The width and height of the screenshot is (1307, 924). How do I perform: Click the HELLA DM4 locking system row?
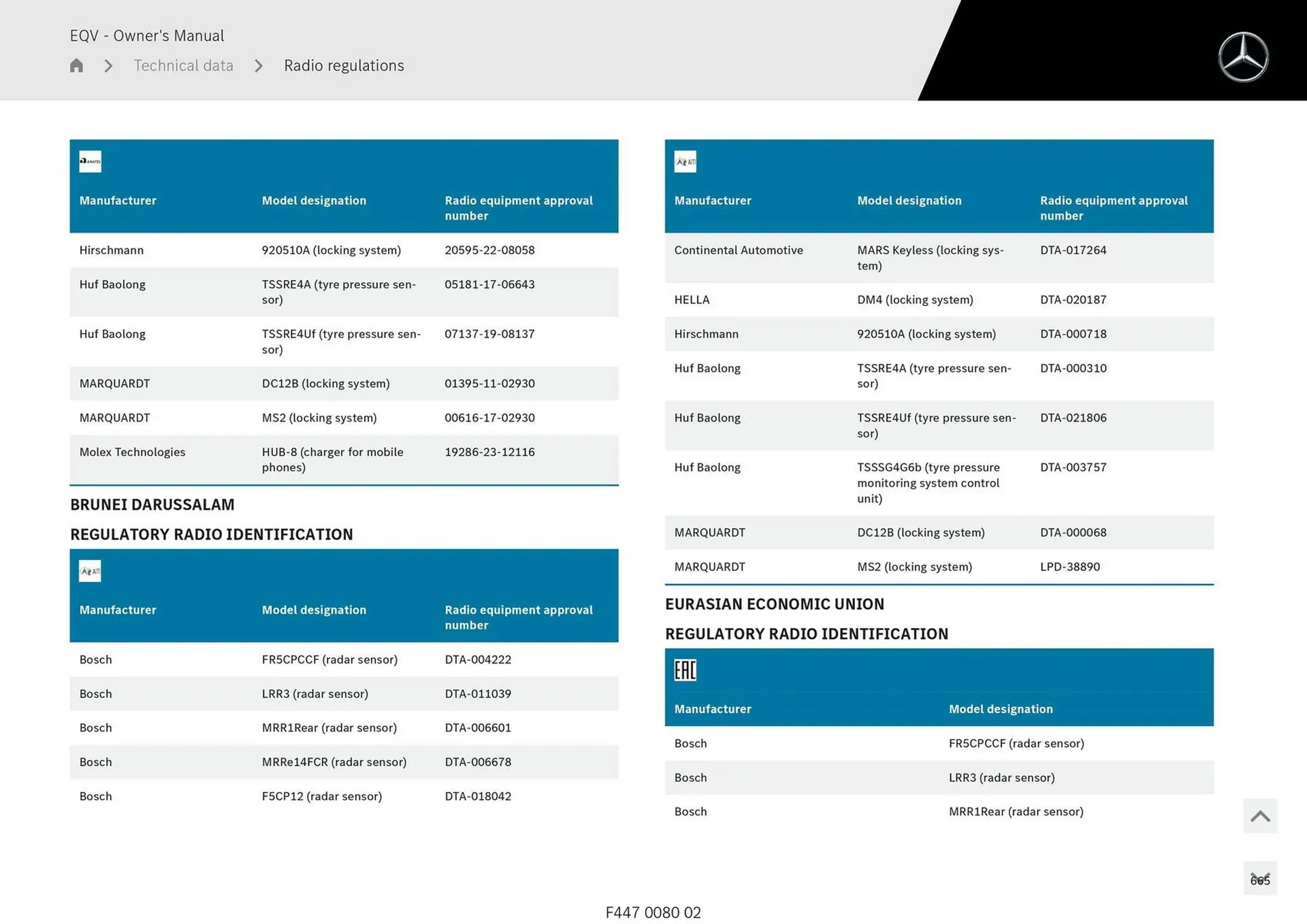pyautogui.click(x=938, y=299)
